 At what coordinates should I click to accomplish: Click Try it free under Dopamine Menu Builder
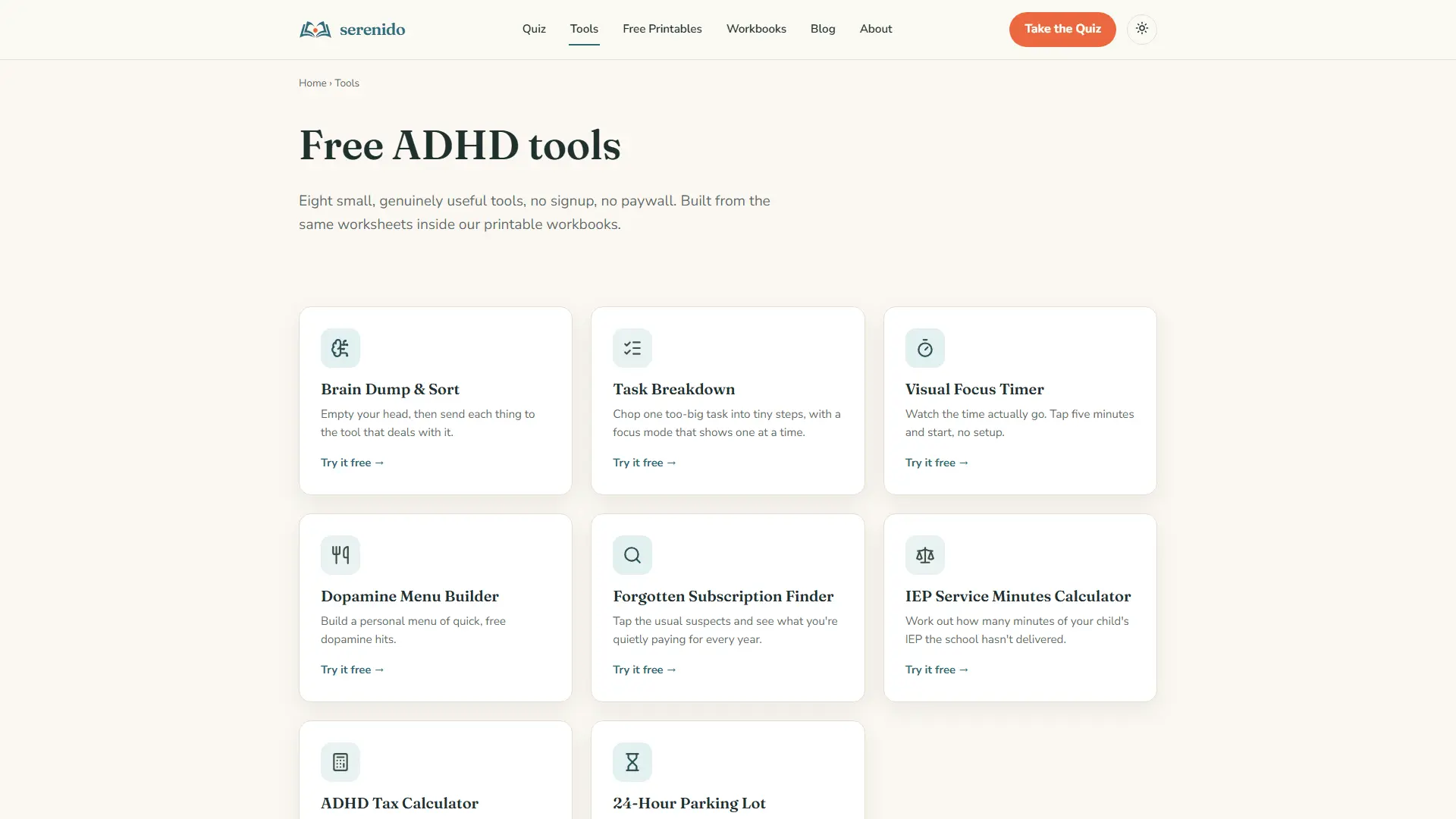pos(353,670)
